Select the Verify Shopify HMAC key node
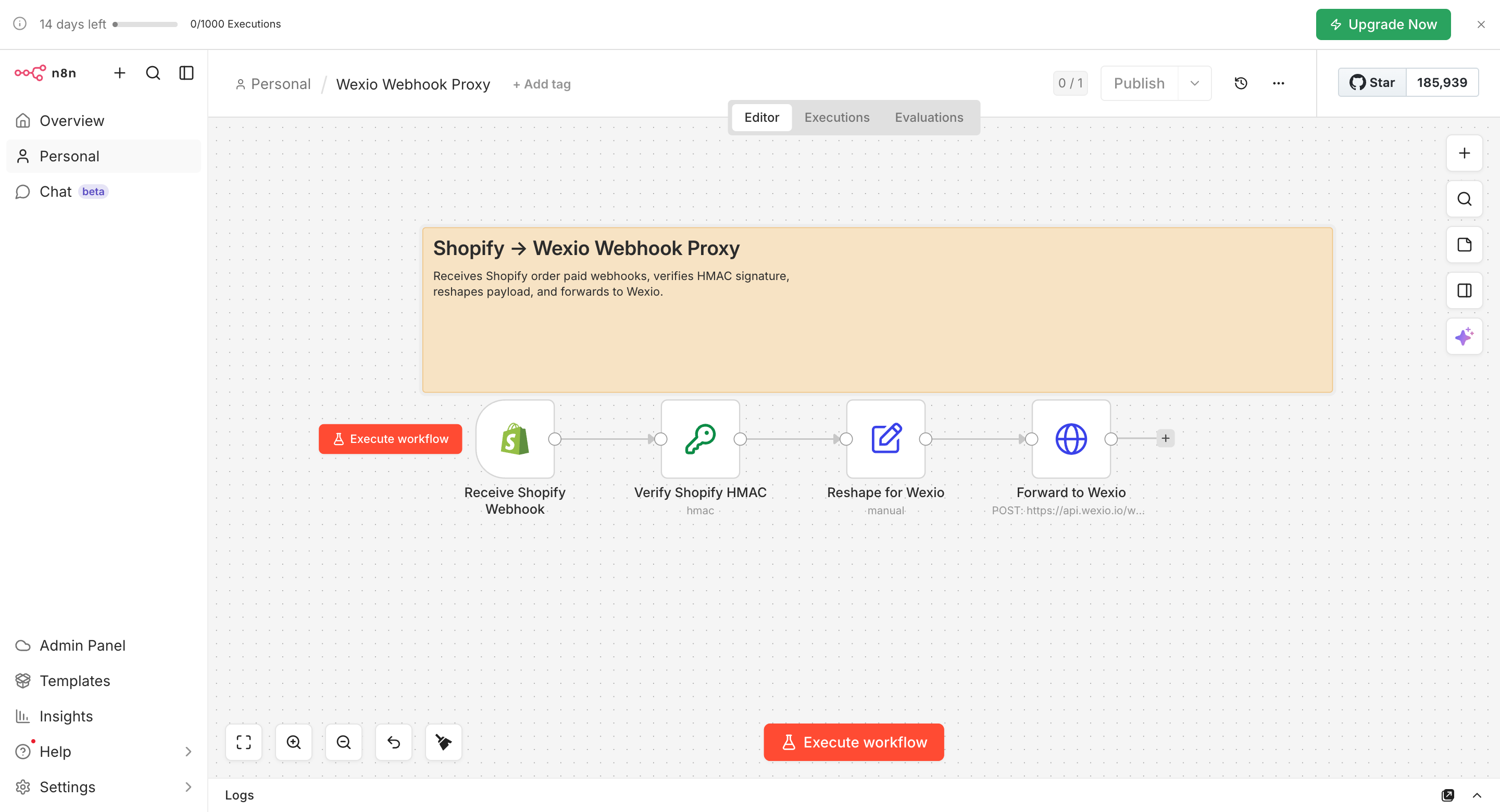The image size is (1500, 812). [700, 439]
